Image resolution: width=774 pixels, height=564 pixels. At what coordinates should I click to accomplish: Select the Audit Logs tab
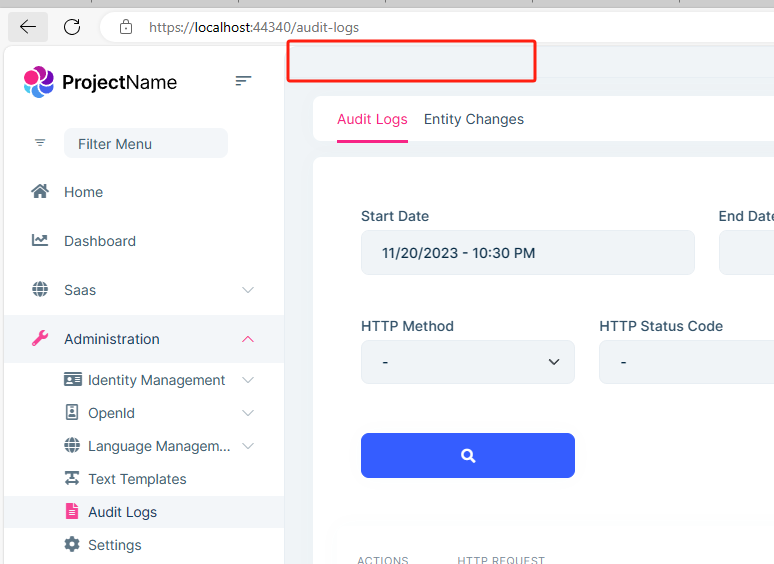pos(372,119)
